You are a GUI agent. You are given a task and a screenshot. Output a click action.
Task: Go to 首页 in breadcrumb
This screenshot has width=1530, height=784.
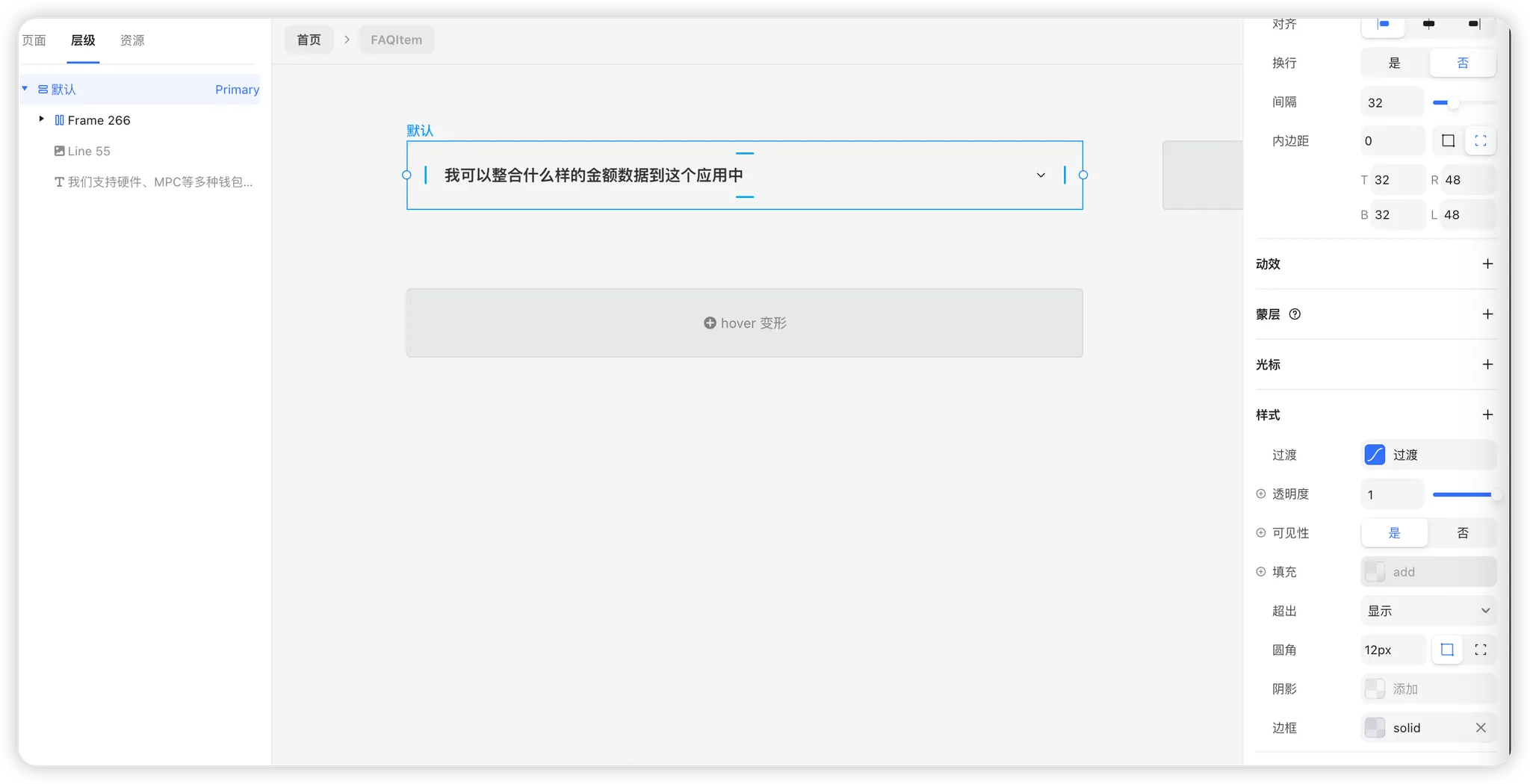[x=309, y=40]
